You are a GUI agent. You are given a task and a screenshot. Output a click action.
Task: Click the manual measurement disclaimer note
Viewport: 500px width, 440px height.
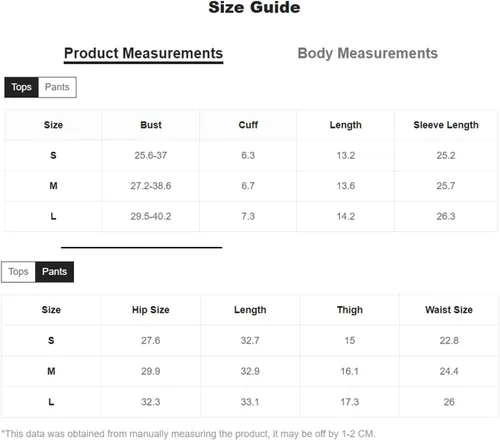(188, 434)
